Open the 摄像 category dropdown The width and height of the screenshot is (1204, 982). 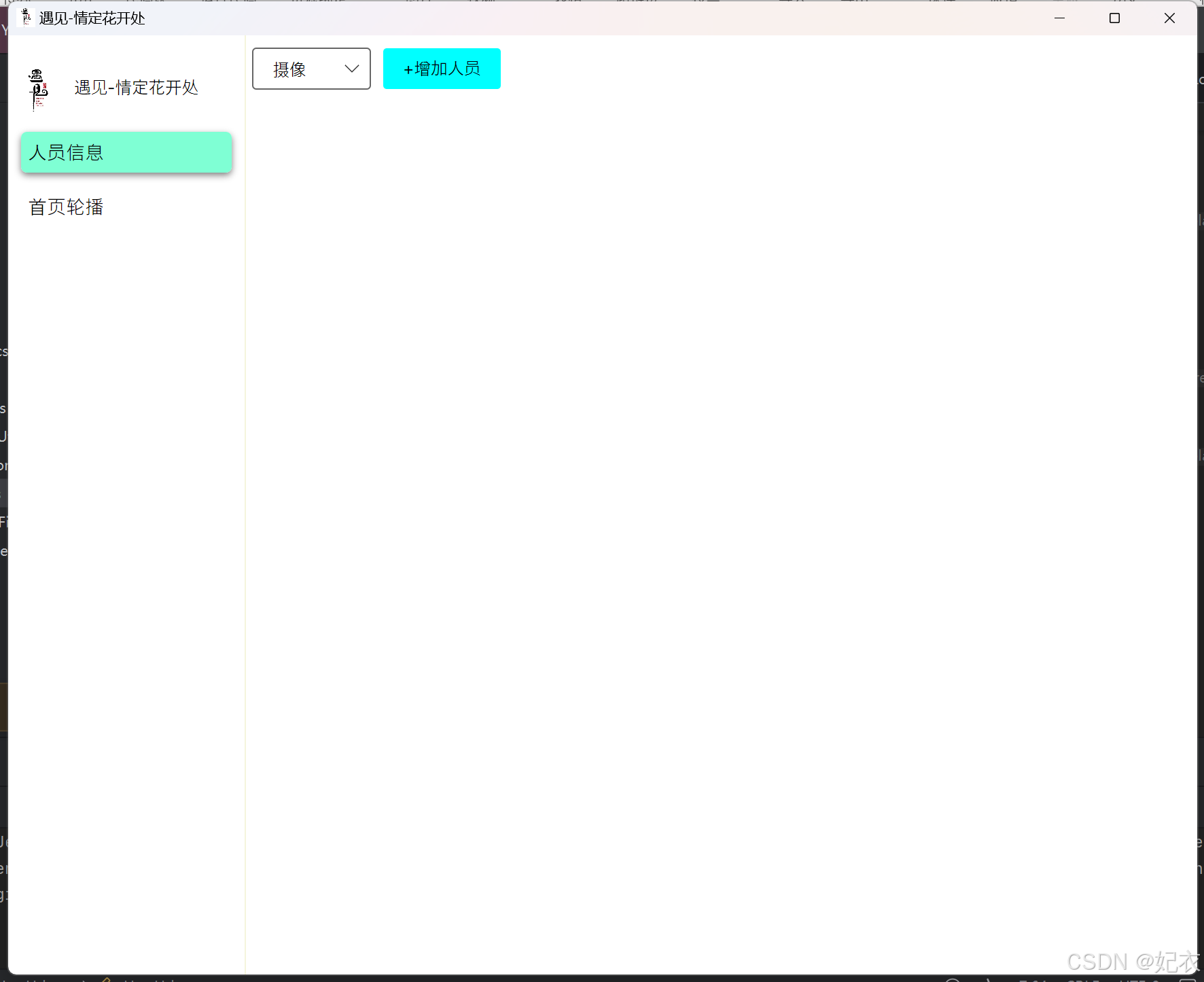click(x=311, y=69)
